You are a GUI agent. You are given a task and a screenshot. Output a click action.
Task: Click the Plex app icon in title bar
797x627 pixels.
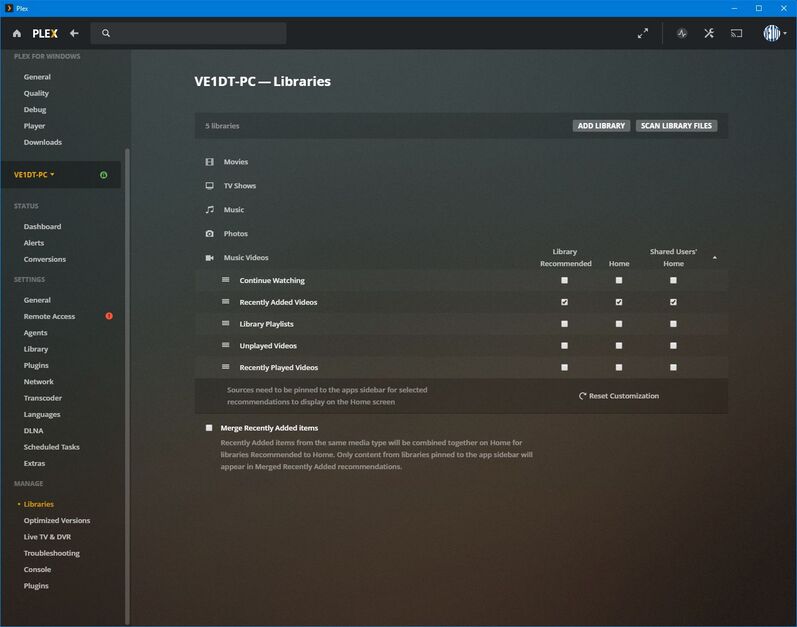coord(9,8)
